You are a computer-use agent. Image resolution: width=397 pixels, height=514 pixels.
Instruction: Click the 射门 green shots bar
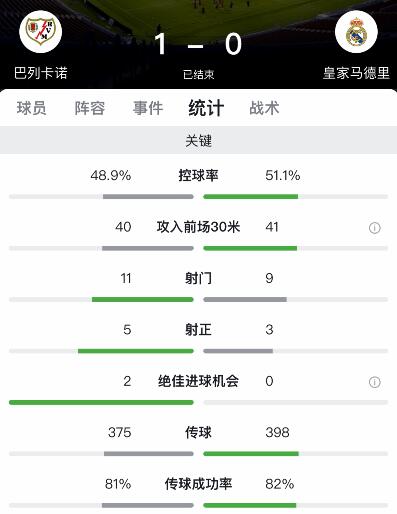tap(143, 299)
